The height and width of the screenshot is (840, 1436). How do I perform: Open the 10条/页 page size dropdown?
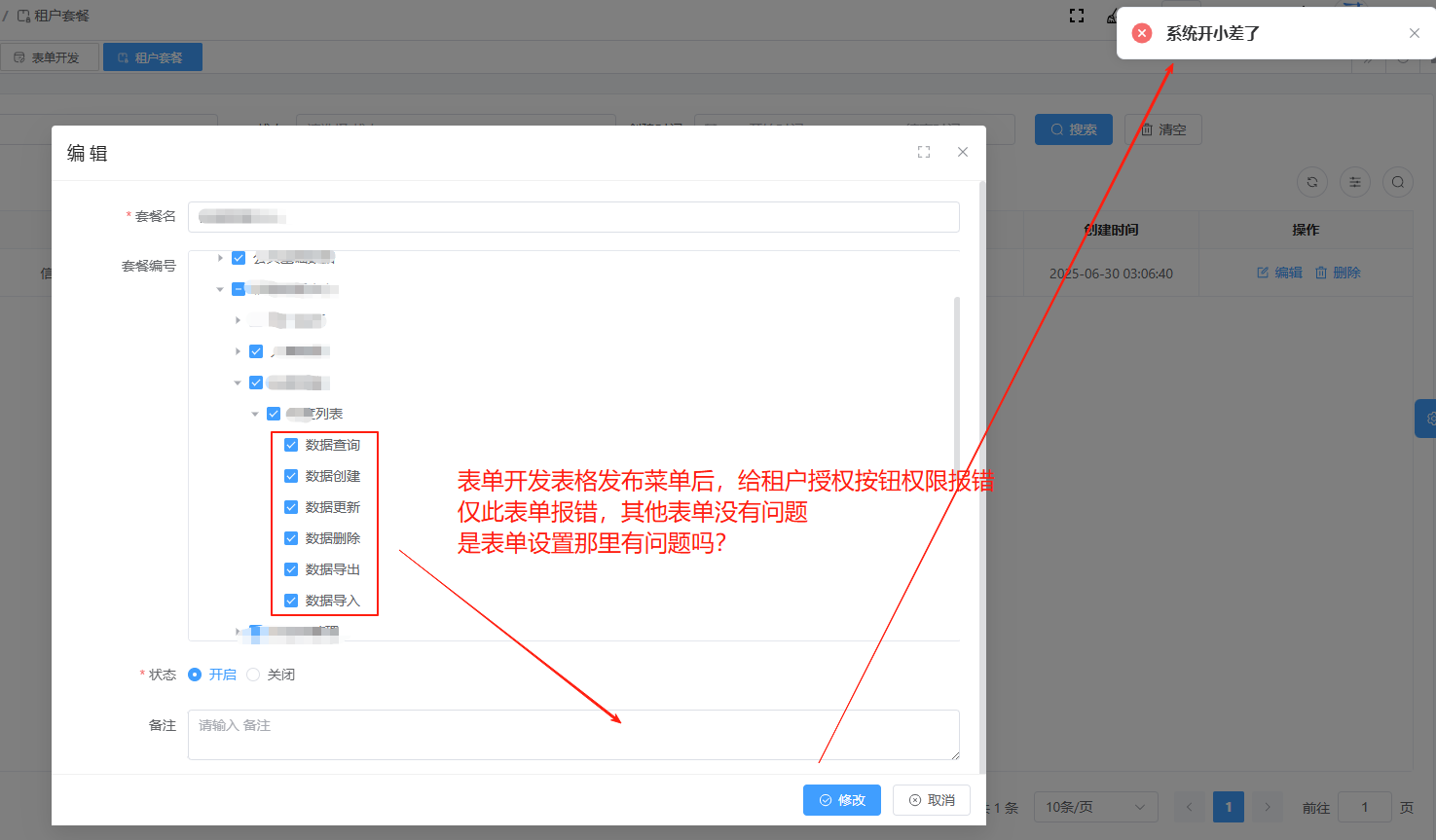(x=1095, y=807)
